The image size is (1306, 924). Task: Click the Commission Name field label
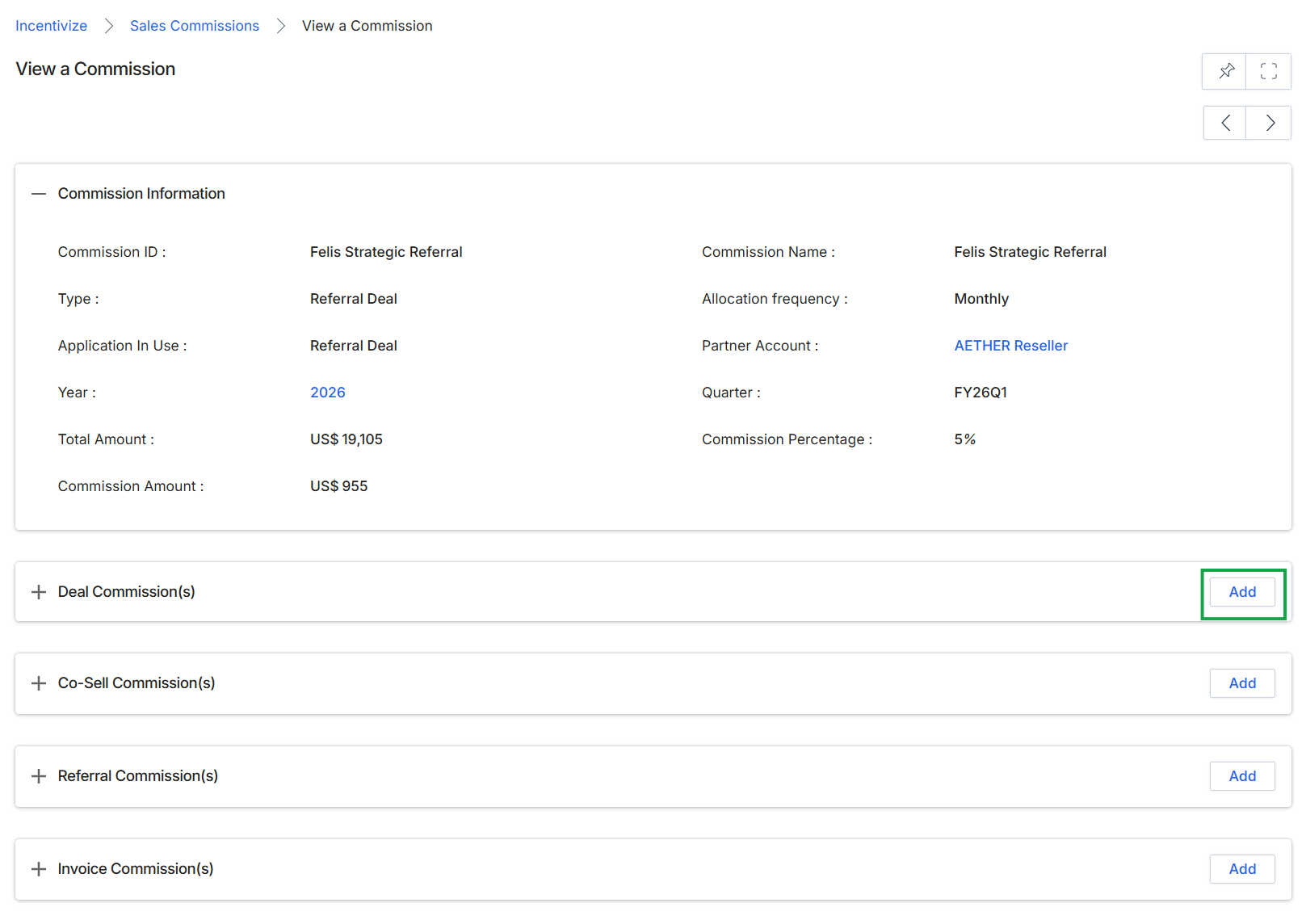click(x=768, y=252)
